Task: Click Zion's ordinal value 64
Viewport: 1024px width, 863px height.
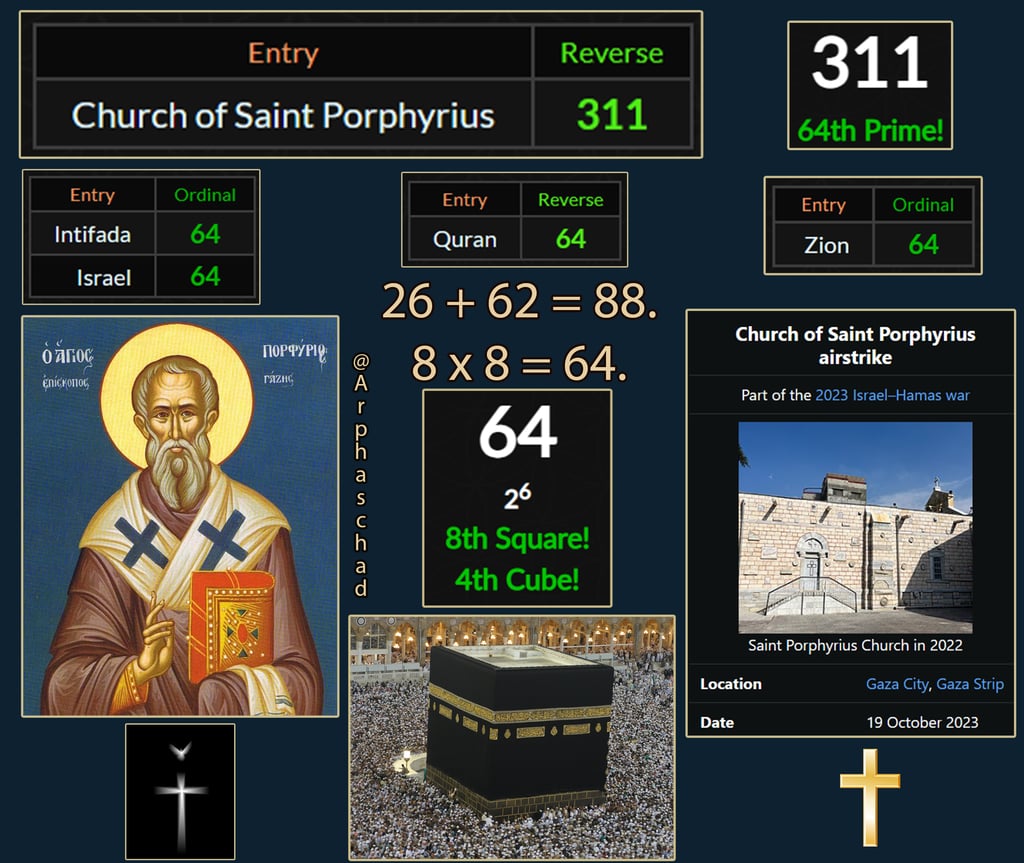Action: pyautogui.click(x=923, y=244)
